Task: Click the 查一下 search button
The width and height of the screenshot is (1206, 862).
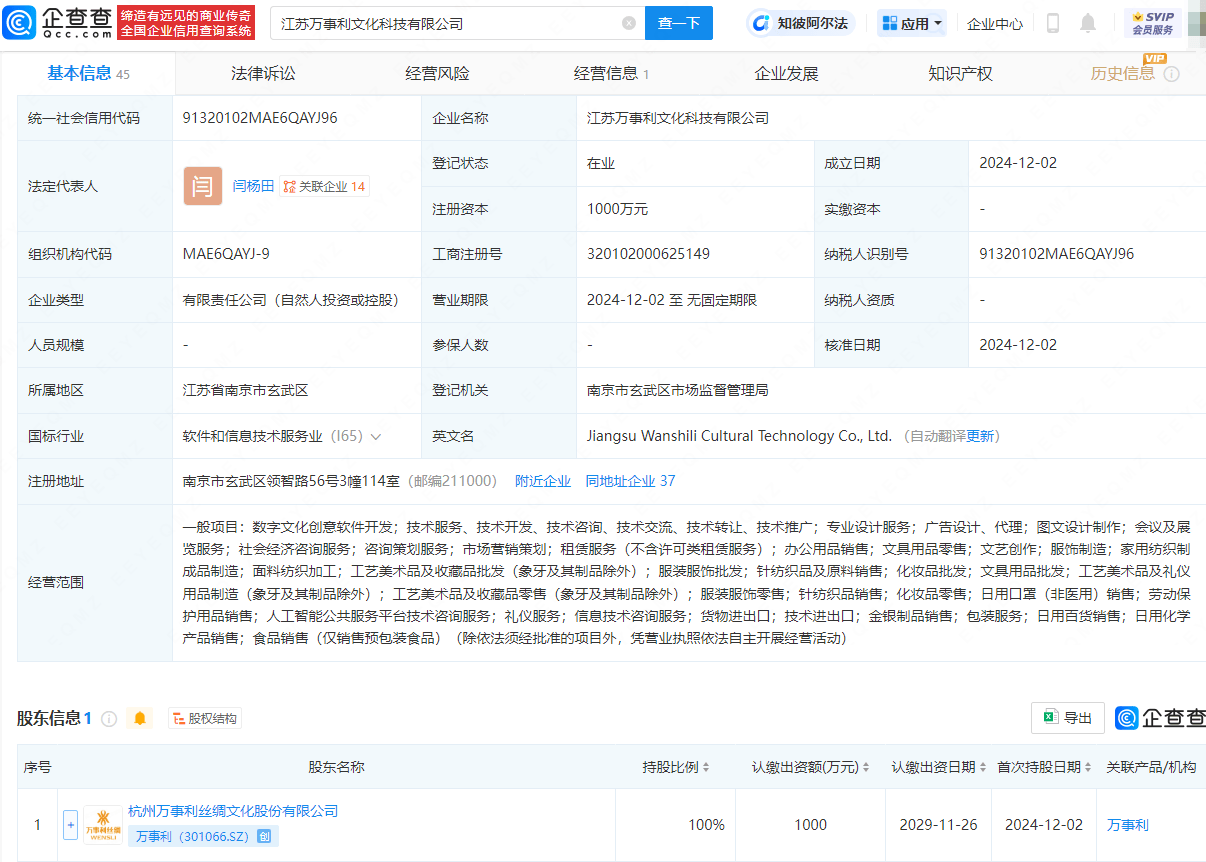Action: click(679, 23)
